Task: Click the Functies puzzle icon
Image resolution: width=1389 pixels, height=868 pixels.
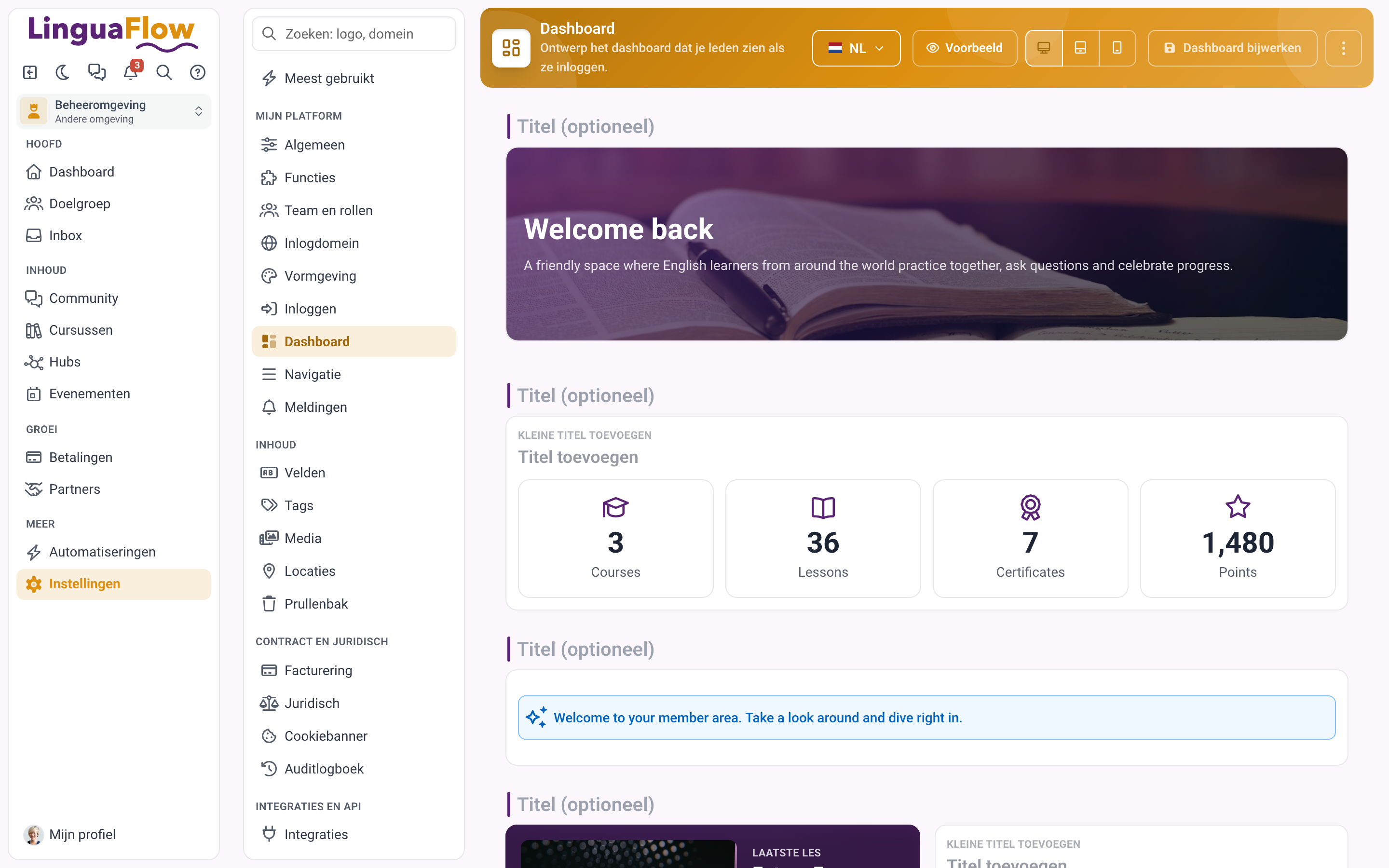Action: click(x=269, y=178)
